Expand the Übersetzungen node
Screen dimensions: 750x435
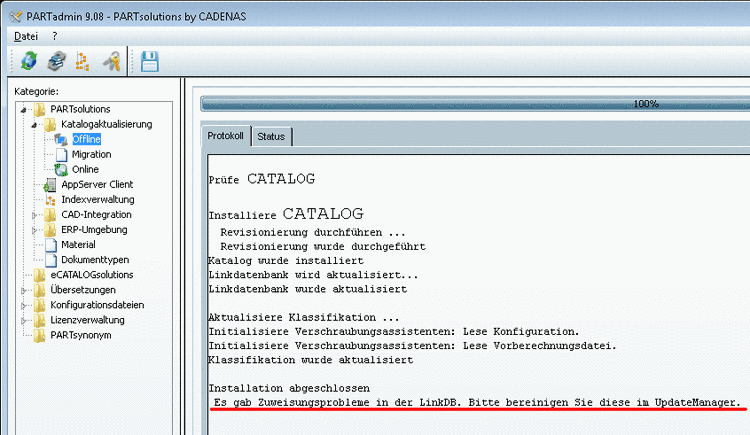point(23,290)
